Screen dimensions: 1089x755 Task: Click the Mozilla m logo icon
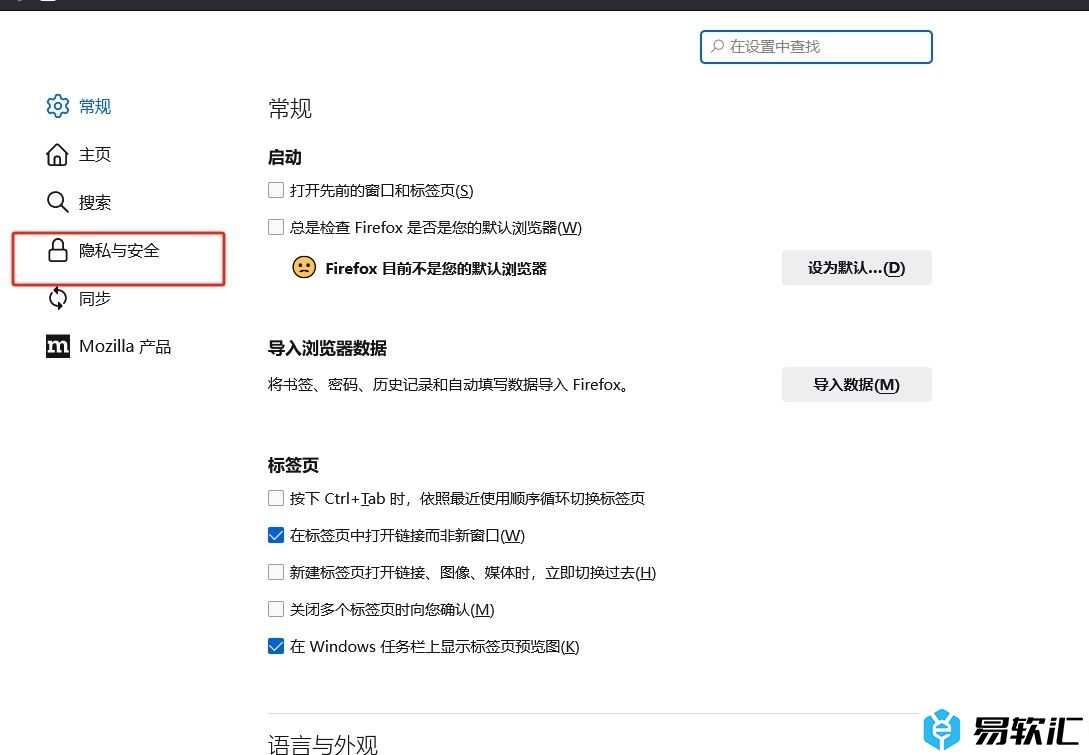pyautogui.click(x=58, y=346)
